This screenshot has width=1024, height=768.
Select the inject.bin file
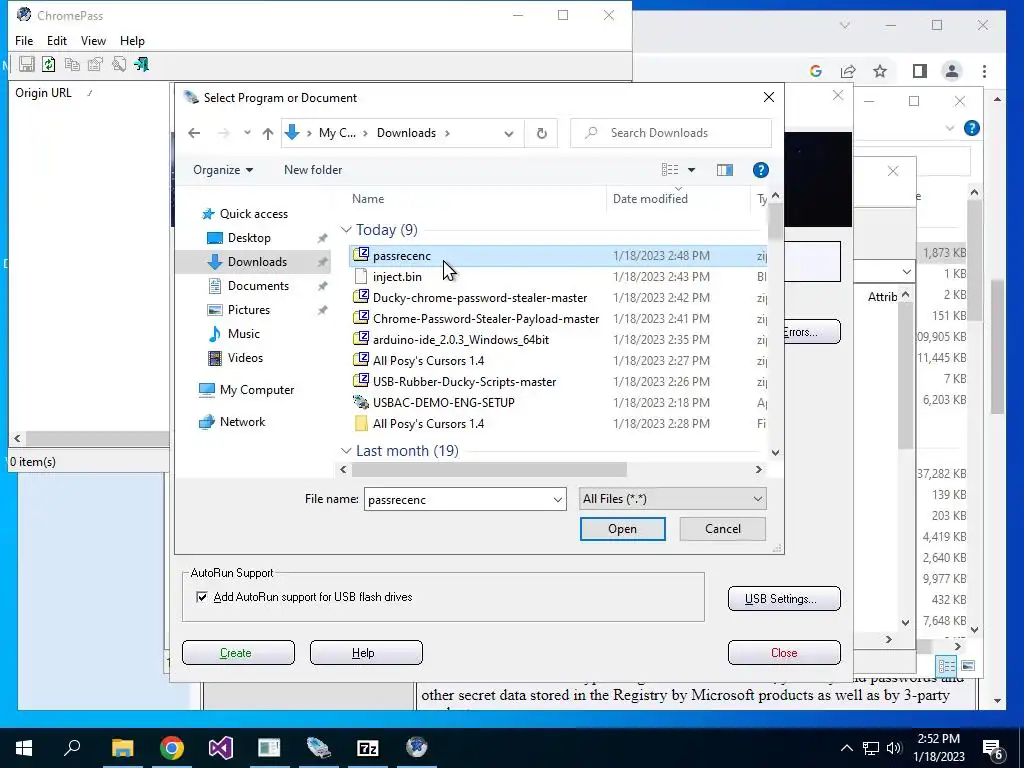[558, 277]
